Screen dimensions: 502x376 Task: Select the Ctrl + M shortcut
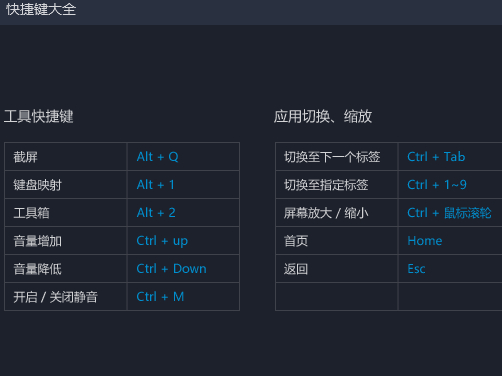tap(160, 297)
